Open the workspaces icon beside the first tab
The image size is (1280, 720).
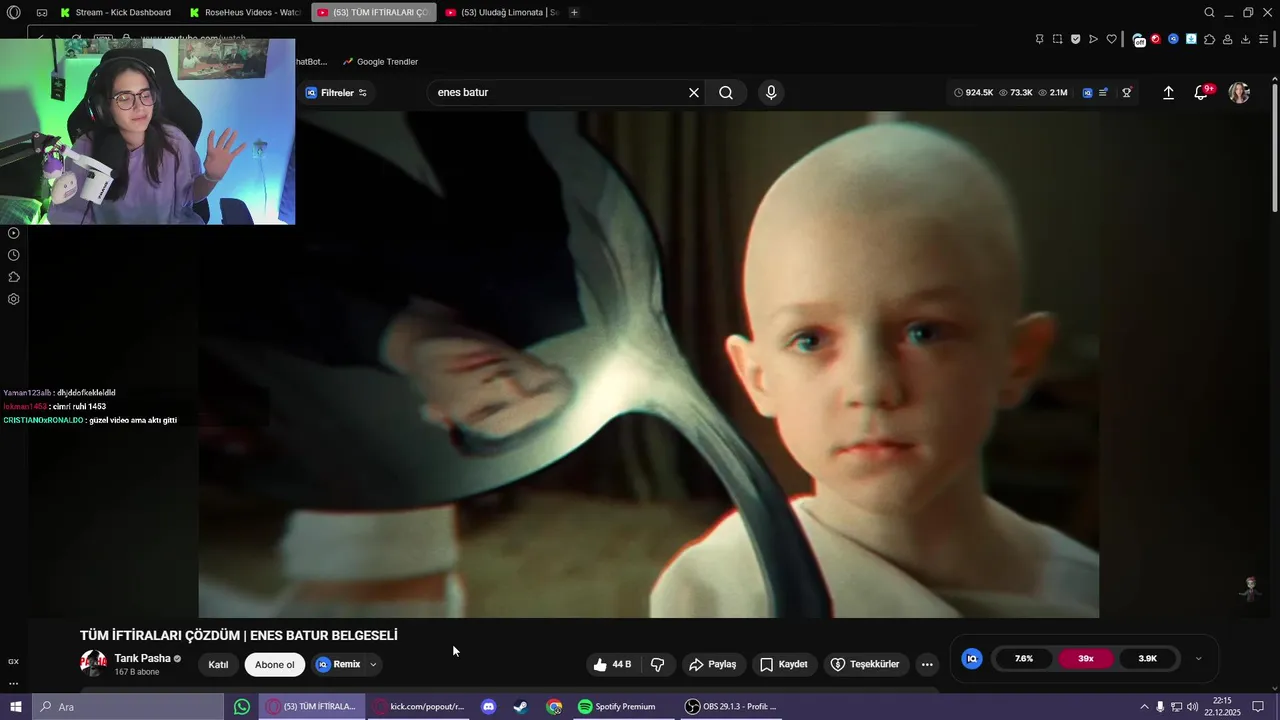[42, 12]
